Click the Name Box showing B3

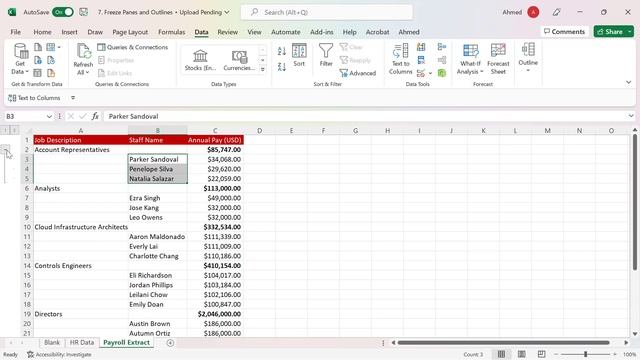click(x=25, y=116)
